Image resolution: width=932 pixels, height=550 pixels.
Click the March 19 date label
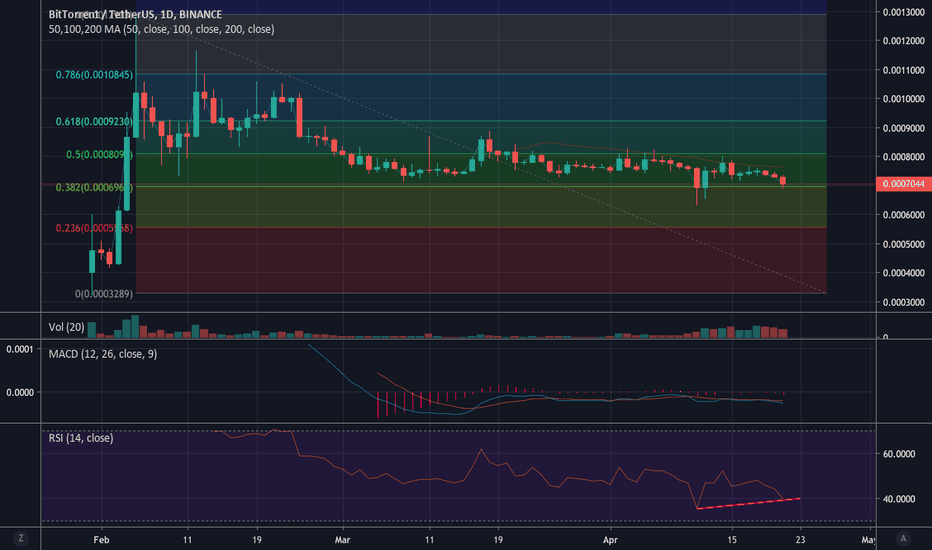pos(498,540)
